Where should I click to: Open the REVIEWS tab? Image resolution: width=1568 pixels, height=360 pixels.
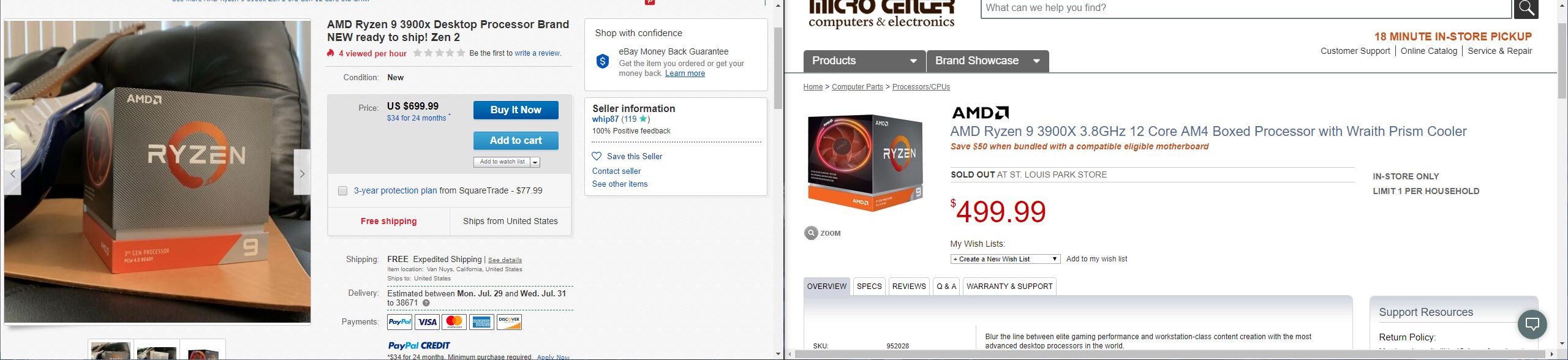pyautogui.click(x=908, y=286)
